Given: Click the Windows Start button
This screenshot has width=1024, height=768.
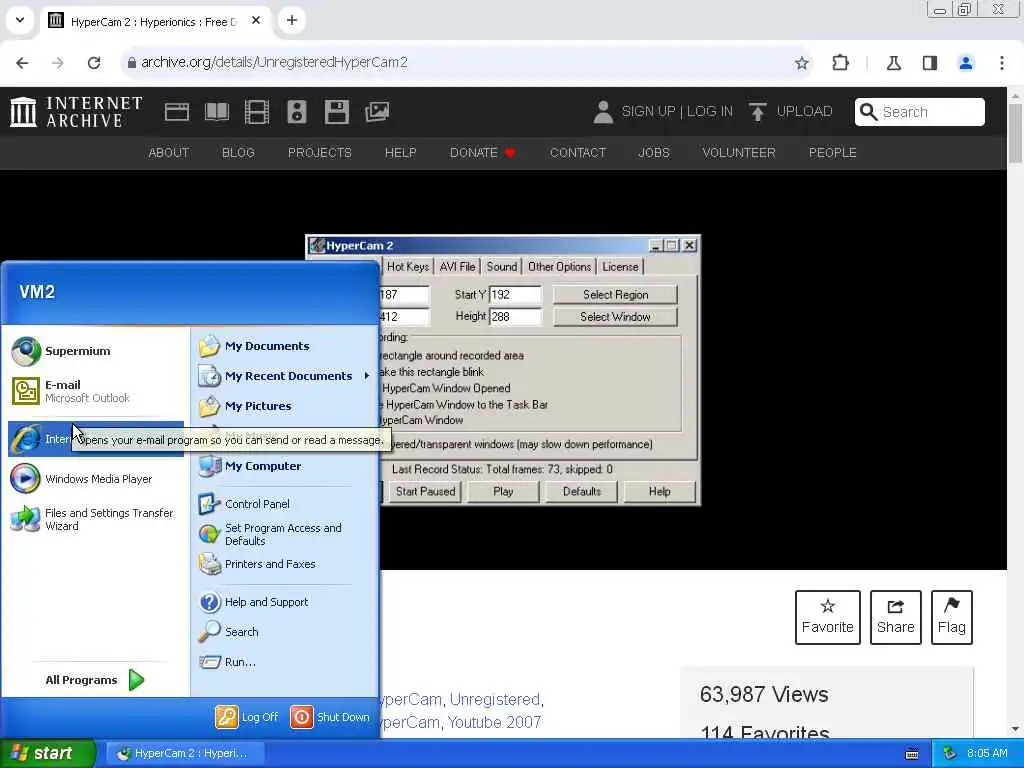Looking at the screenshot, I should 48,753.
